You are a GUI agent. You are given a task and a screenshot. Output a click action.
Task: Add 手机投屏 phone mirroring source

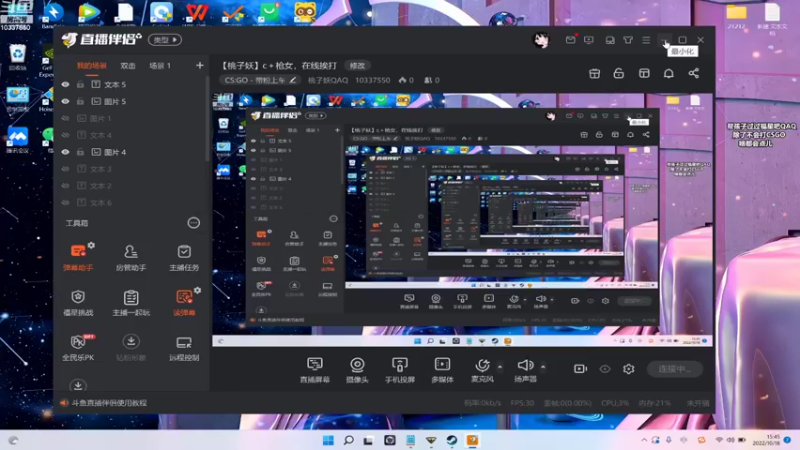tap(399, 370)
